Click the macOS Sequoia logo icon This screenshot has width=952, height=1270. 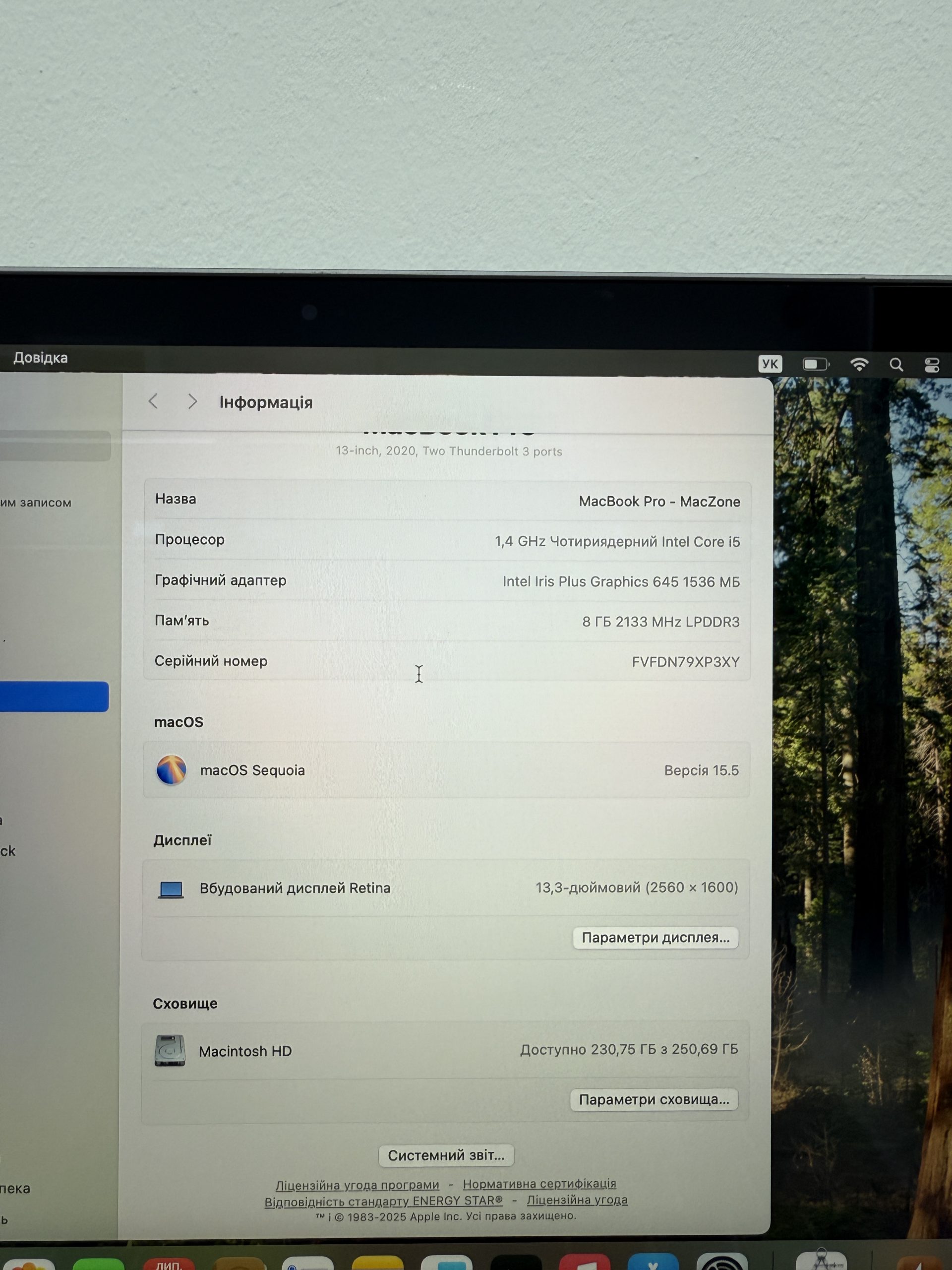(x=171, y=770)
